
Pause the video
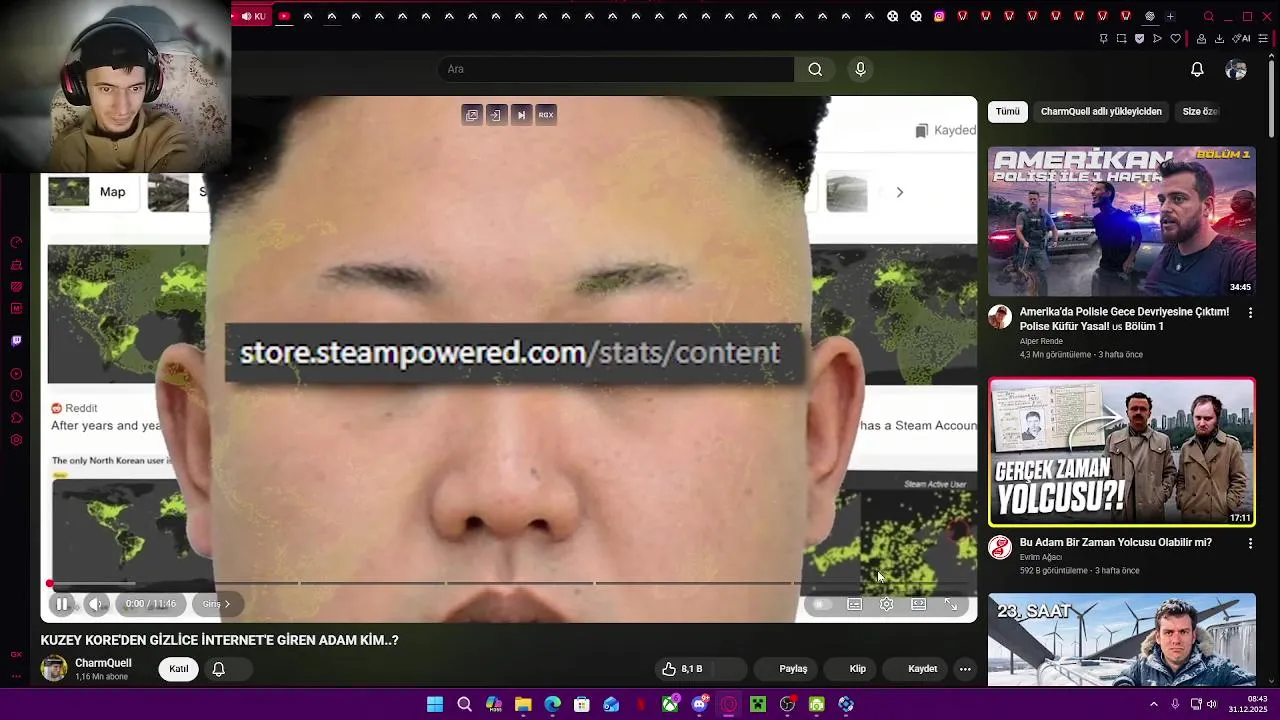pos(62,604)
